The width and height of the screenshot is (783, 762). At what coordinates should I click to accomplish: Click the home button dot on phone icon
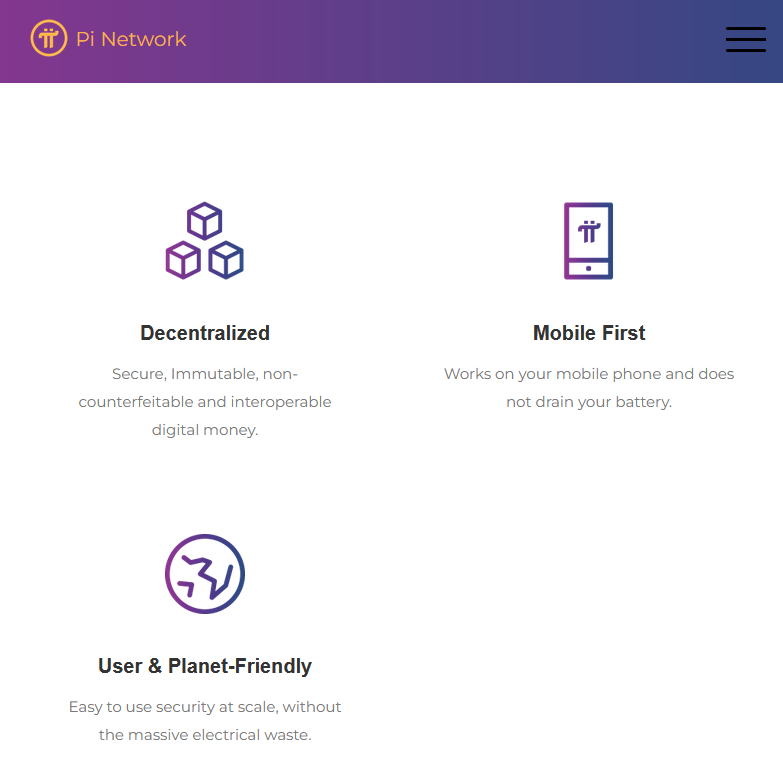588,269
